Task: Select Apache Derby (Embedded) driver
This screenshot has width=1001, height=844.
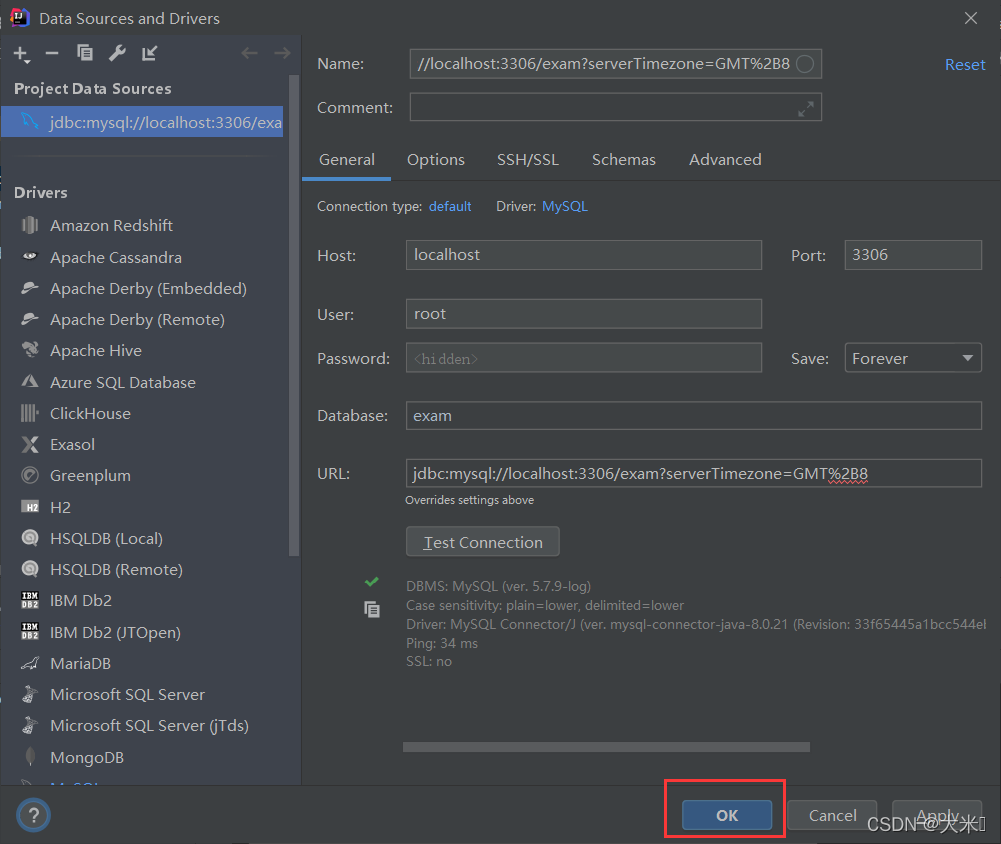Action: (x=148, y=289)
